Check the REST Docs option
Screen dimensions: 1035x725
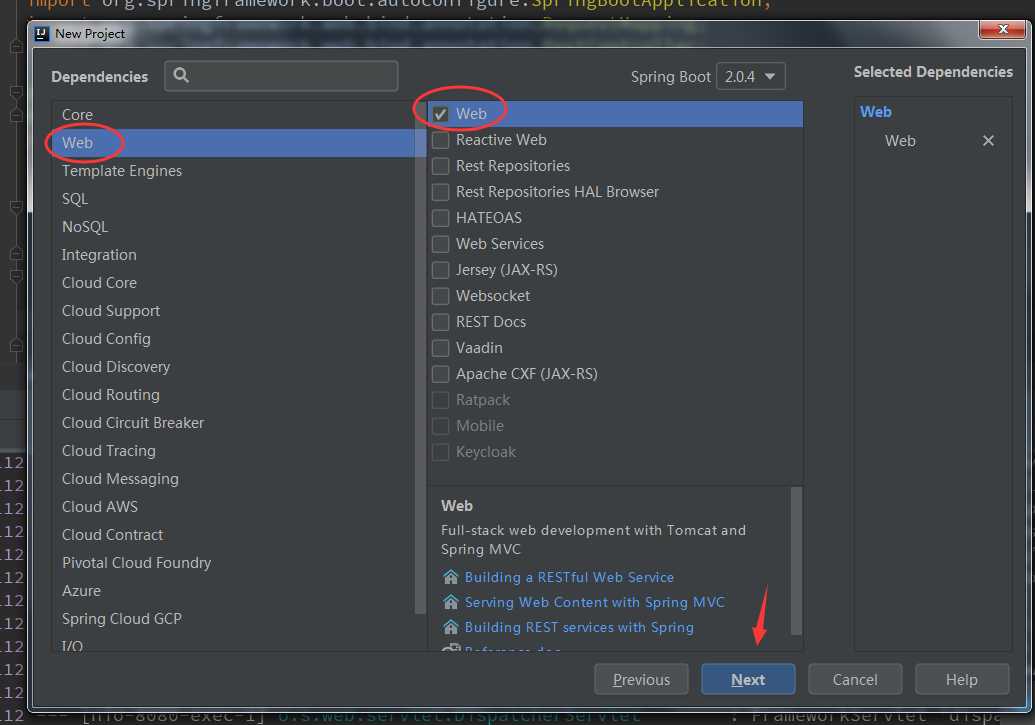click(440, 322)
